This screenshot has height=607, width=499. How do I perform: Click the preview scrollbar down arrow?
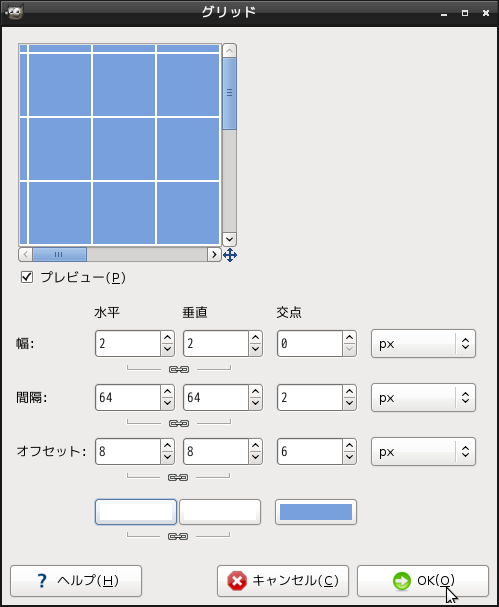(229, 239)
